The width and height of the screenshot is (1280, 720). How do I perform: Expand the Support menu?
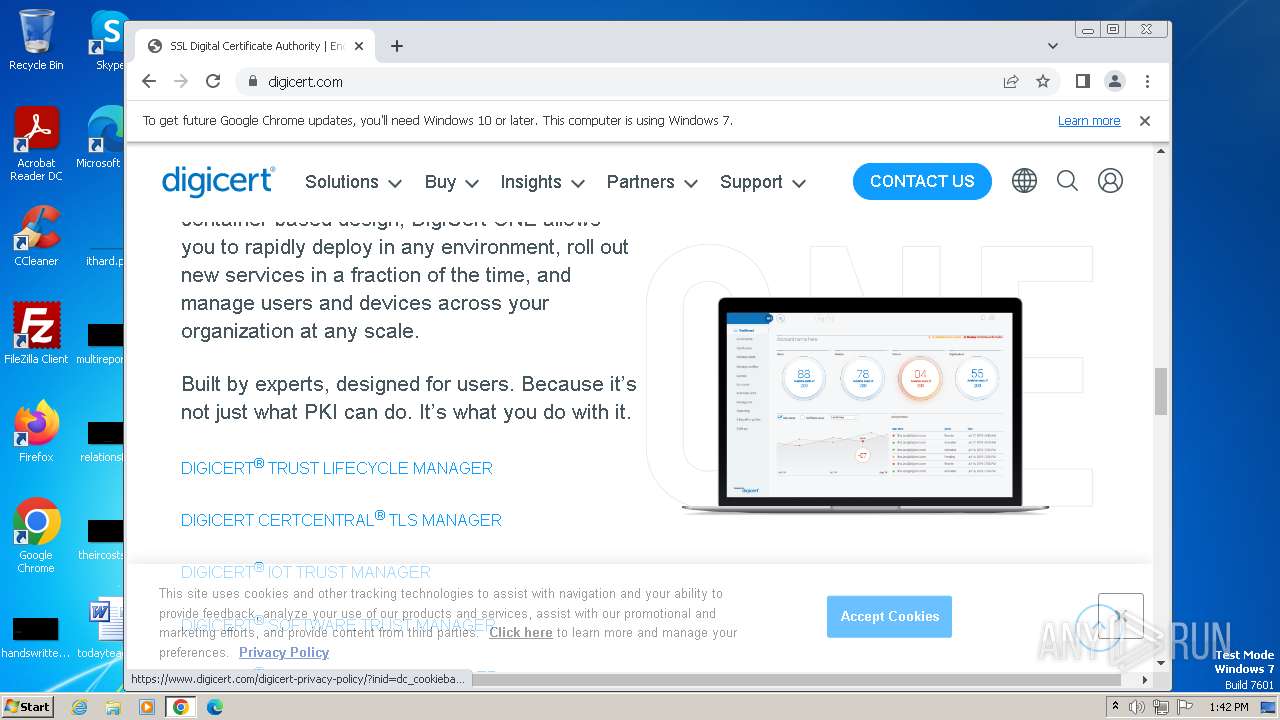pyautogui.click(x=762, y=182)
